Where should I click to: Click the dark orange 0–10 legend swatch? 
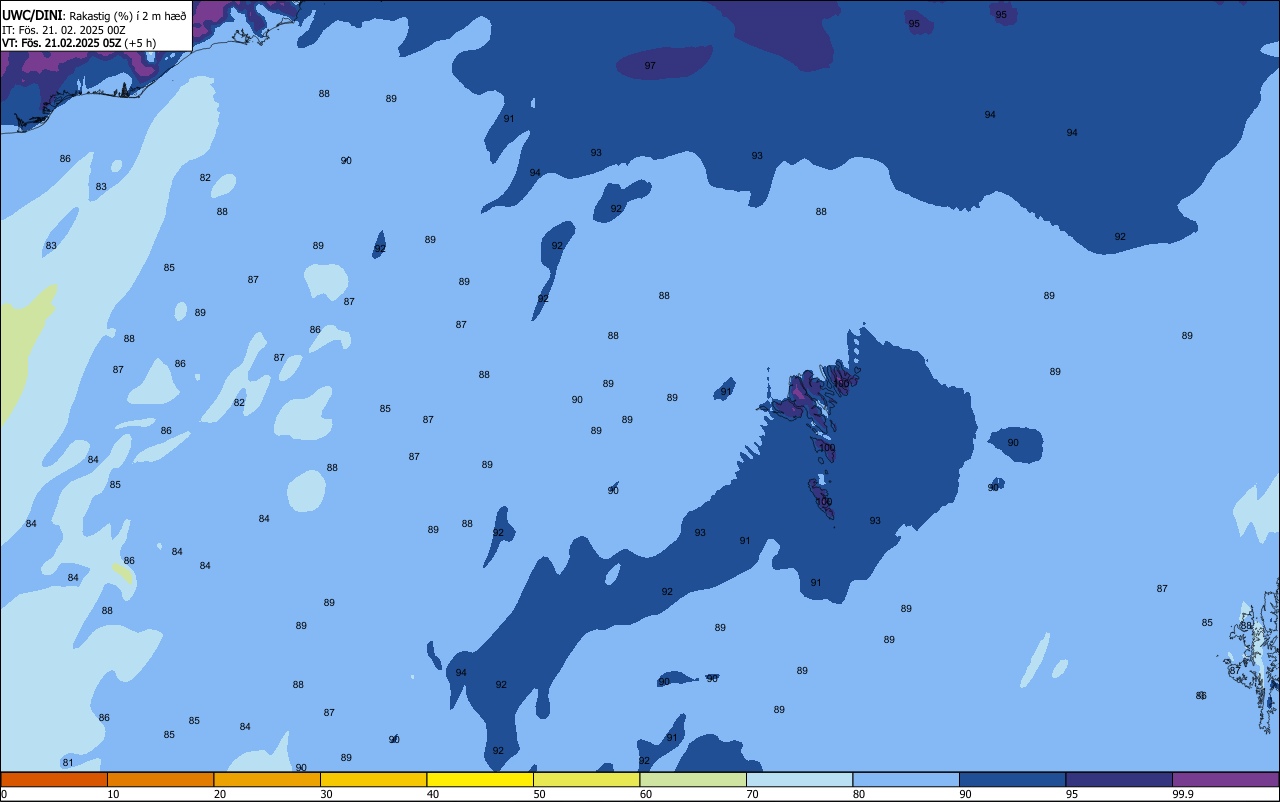(54, 779)
